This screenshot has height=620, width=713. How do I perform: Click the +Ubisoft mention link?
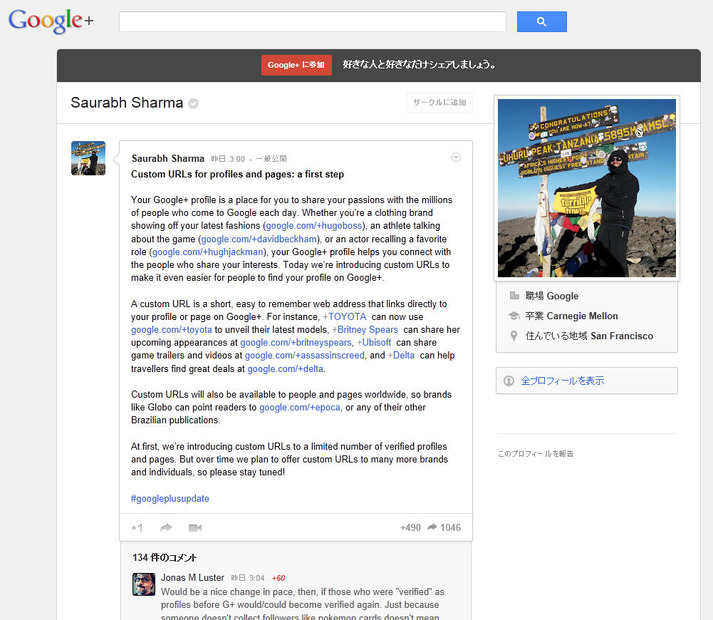tap(374, 343)
